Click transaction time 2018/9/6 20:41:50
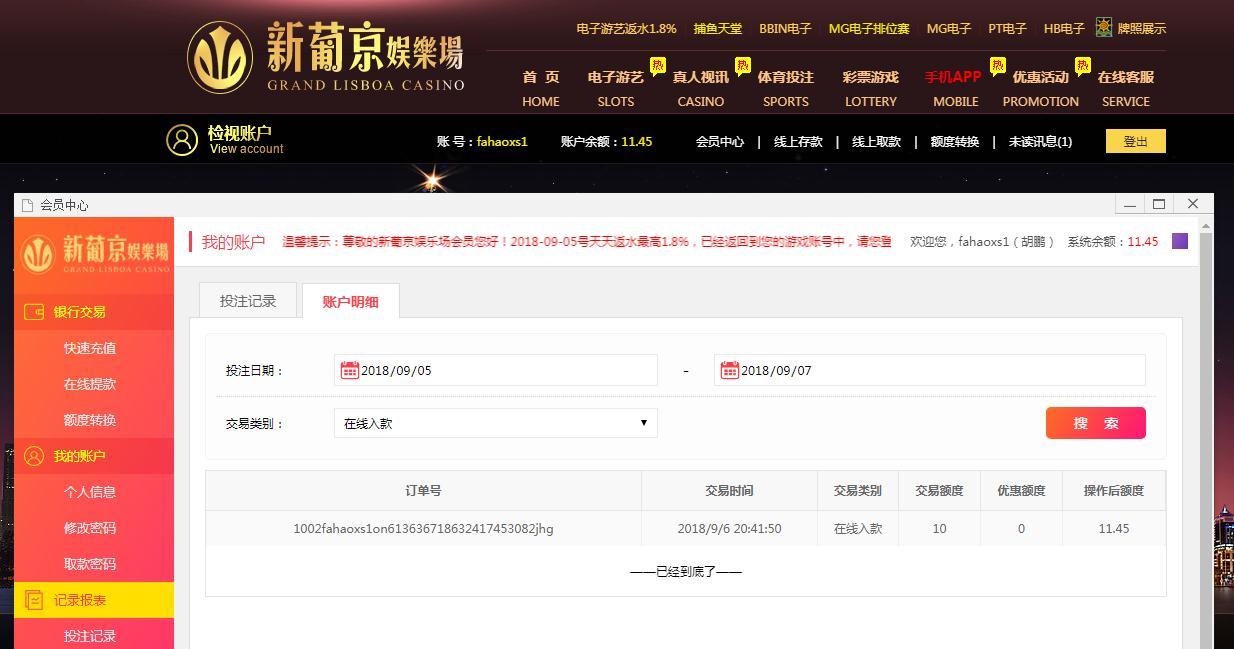Viewport: 1234px width, 649px height. coord(729,528)
